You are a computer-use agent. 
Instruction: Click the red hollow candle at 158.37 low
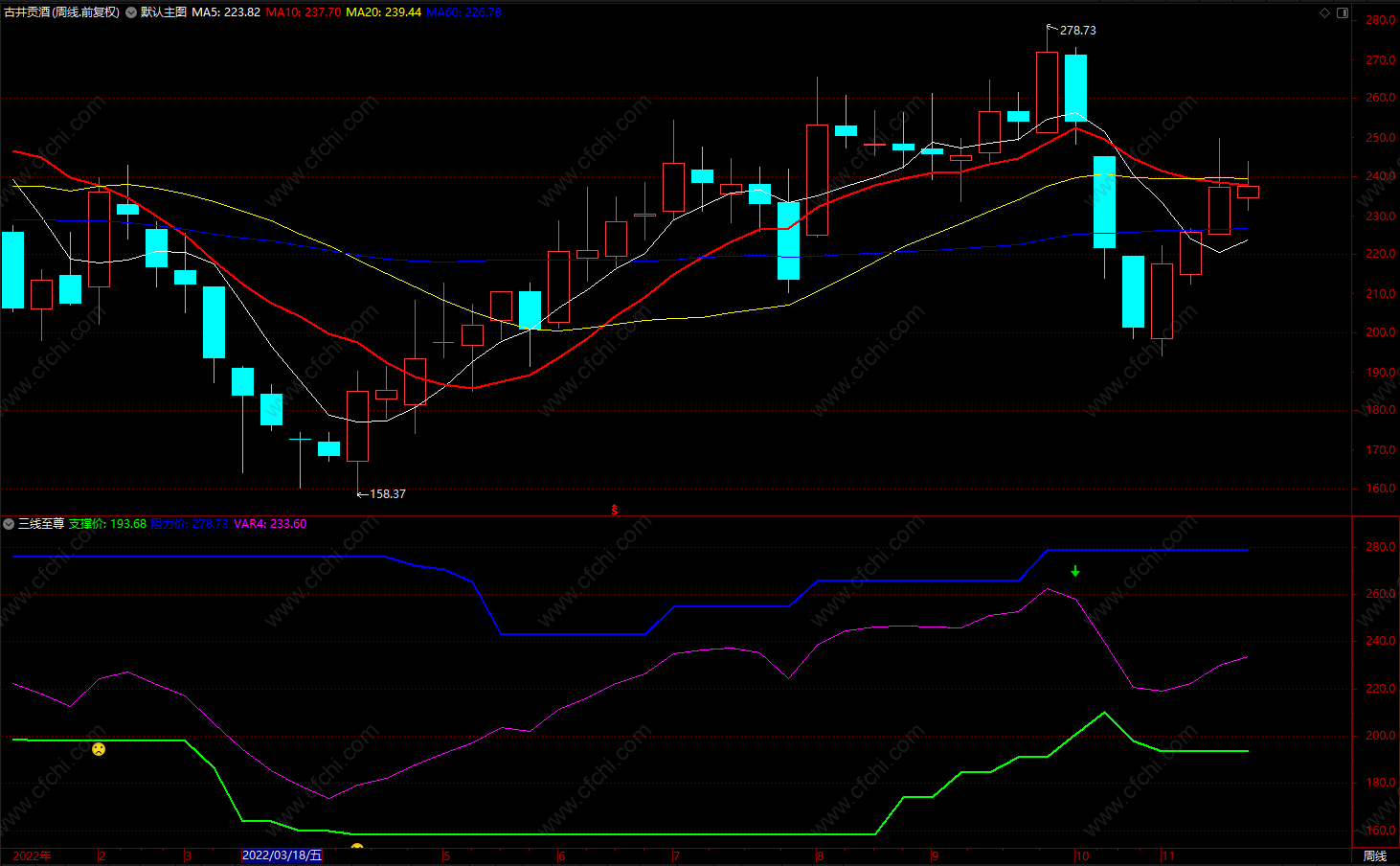[x=357, y=426]
